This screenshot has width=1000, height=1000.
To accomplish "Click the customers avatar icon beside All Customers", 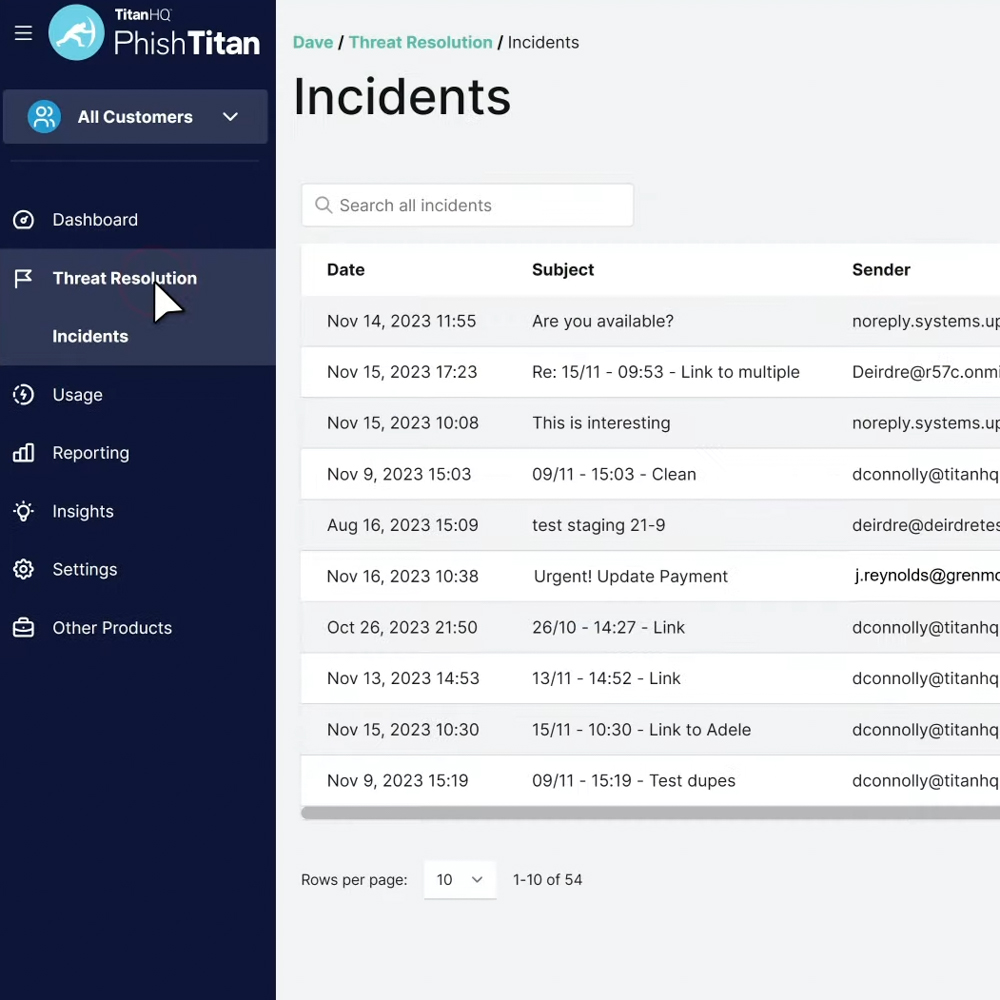I will [x=43, y=117].
